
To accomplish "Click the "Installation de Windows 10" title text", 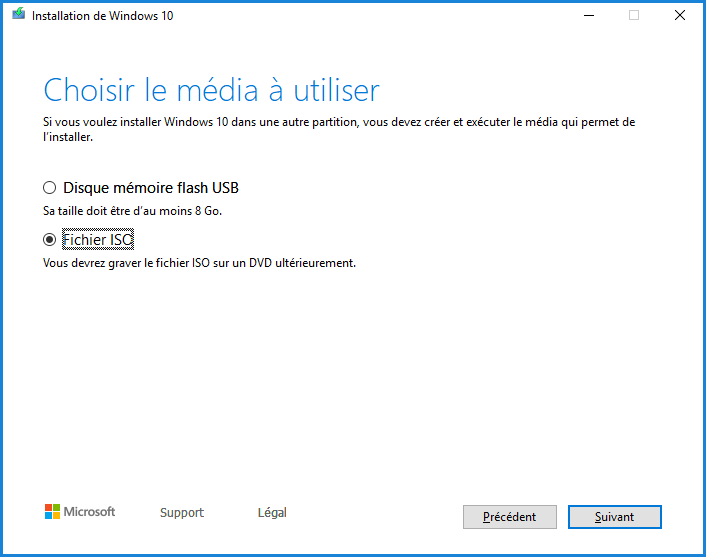I will [102, 16].
